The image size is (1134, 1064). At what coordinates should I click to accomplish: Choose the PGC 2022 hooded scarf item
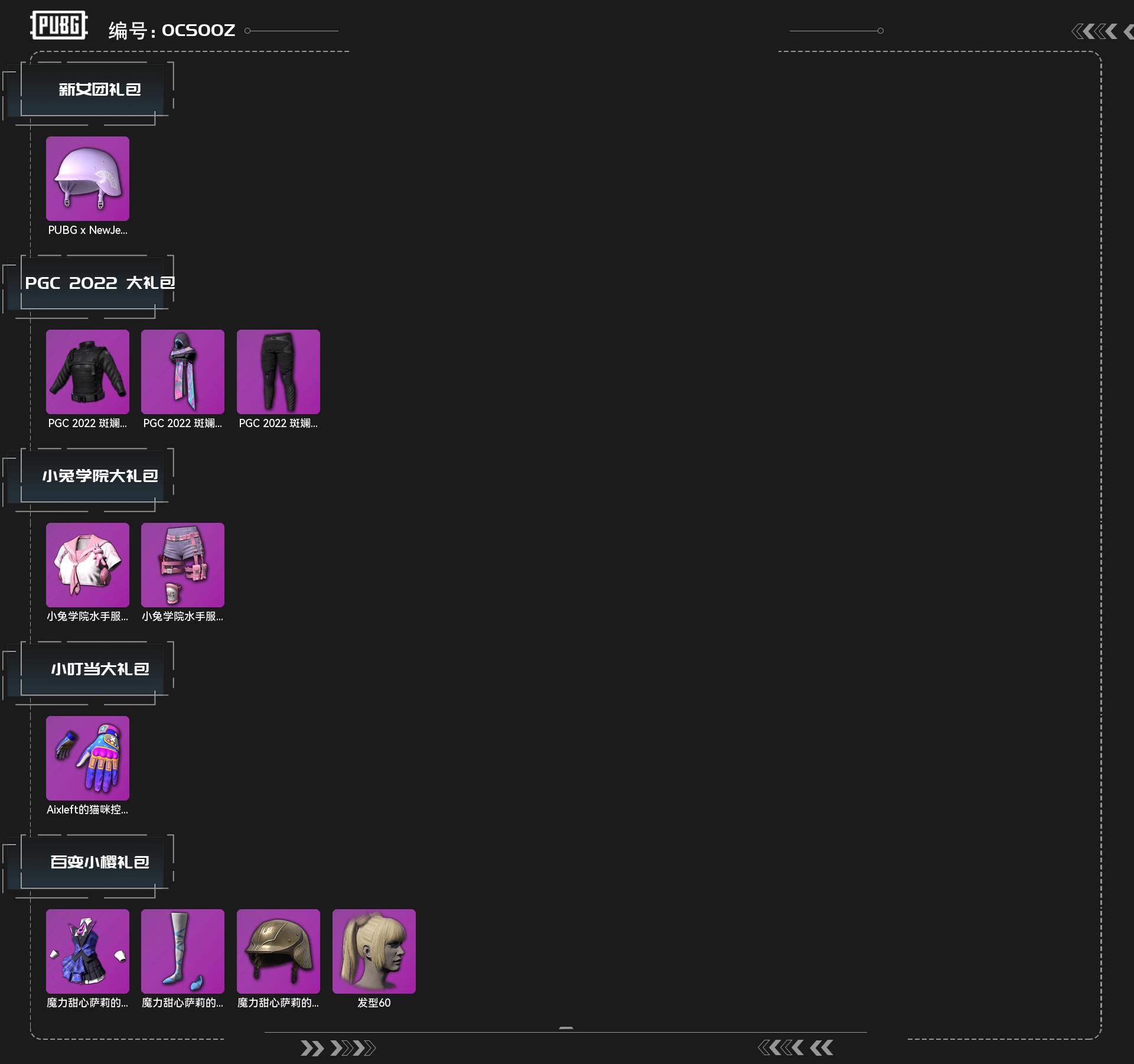pos(183,372)
